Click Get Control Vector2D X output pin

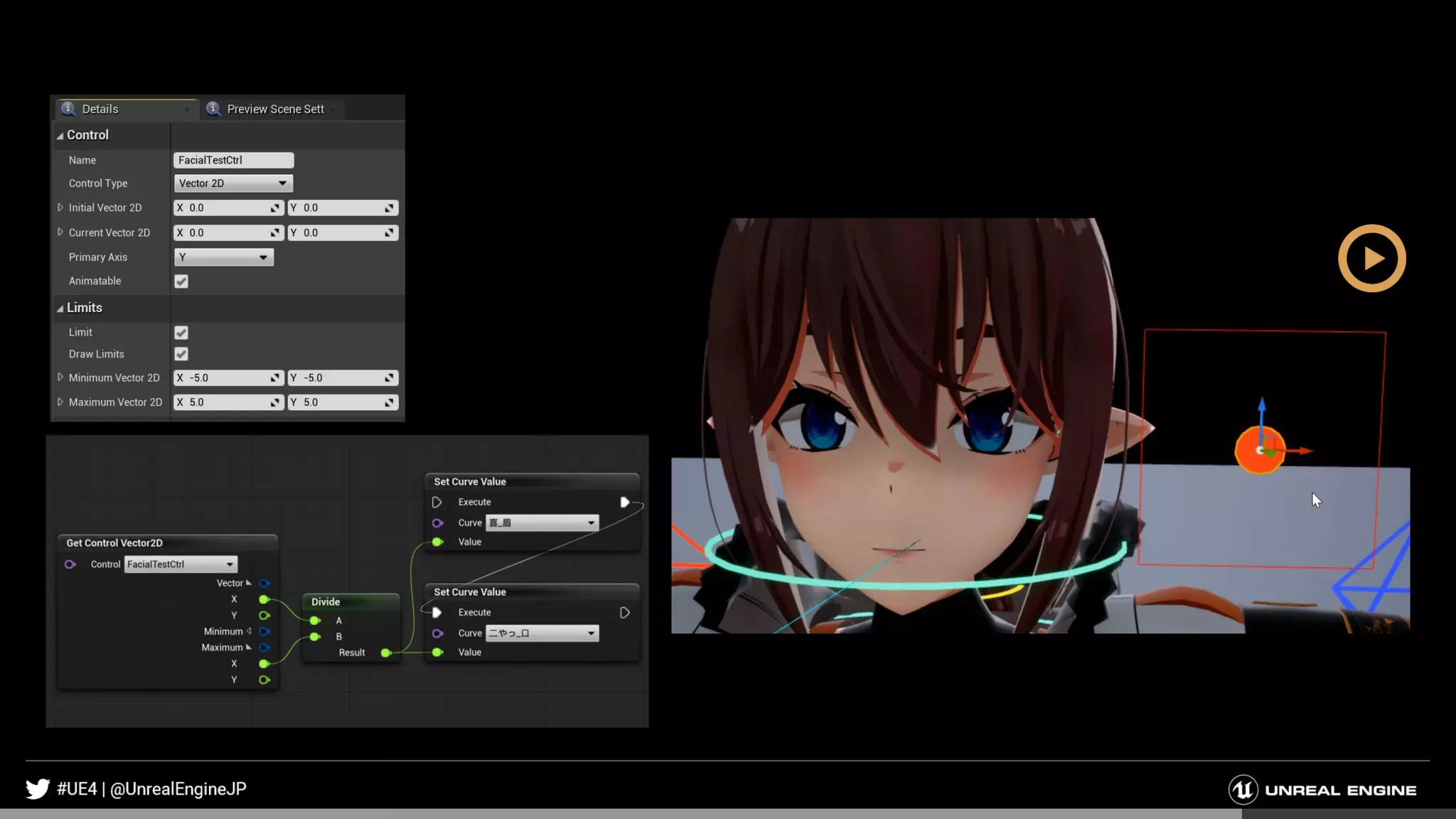pyautogui.click(x=264, y=599)
